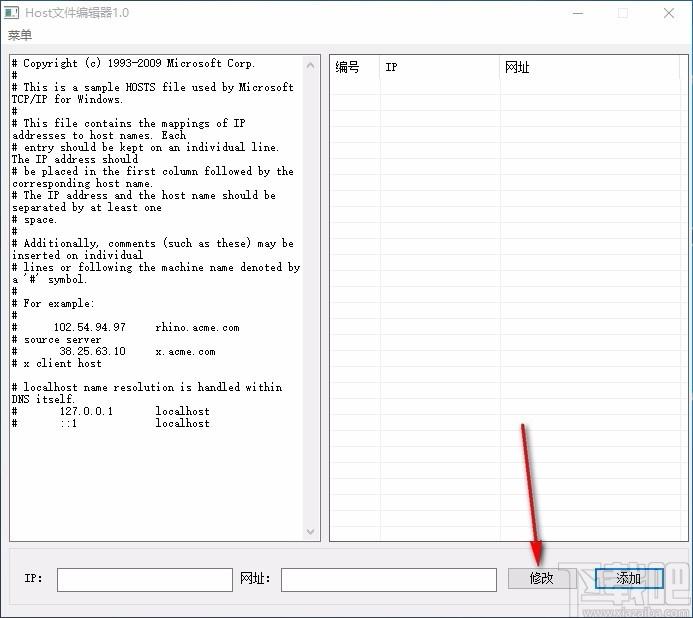
Task: Click the Host editor app icon in title bar
Action: (x=12, y=13)
